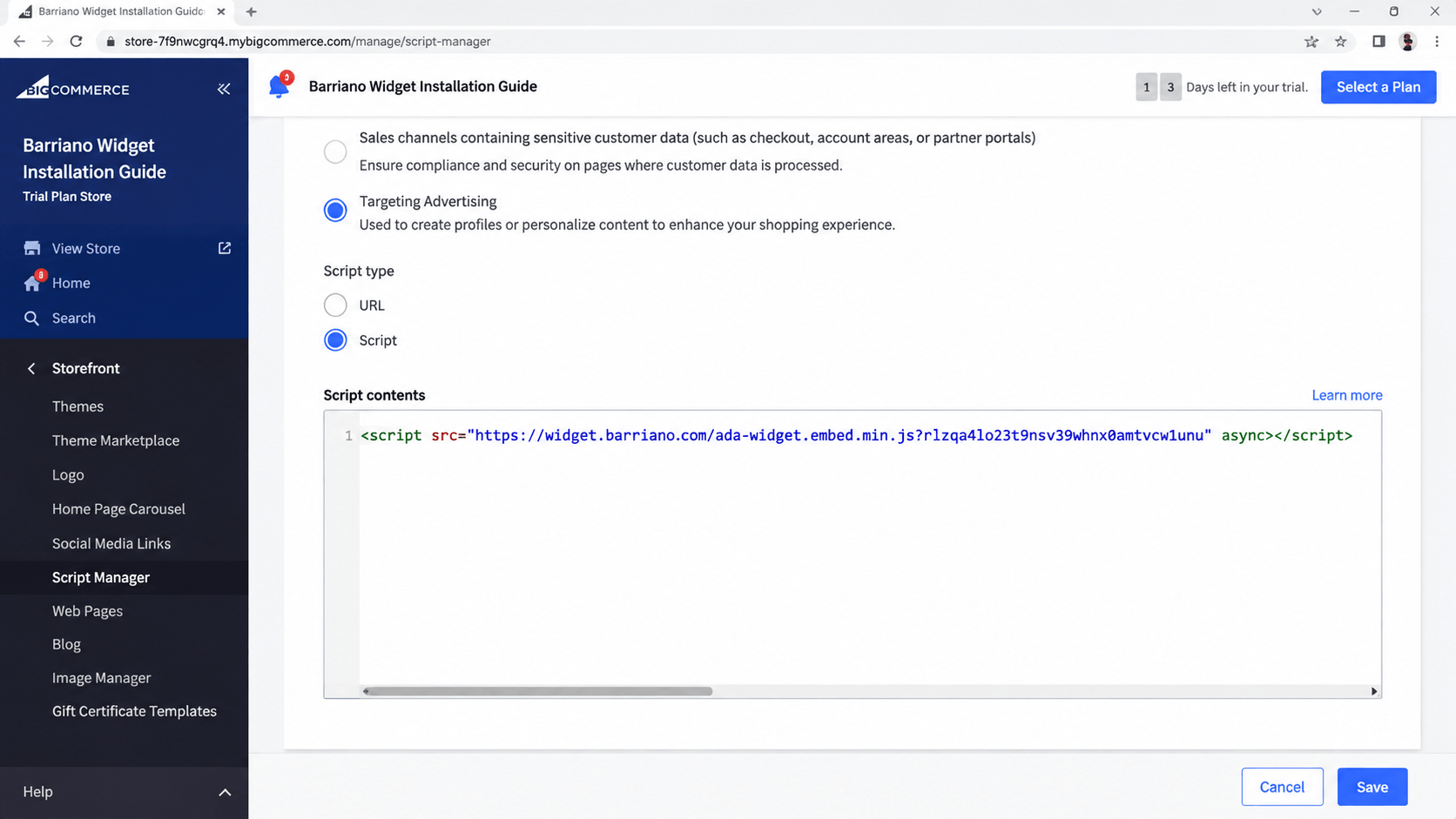This screenshot has height=819, width=1456.
Task: Open Social Media Links menu item
Action: (x=111, y=543)
